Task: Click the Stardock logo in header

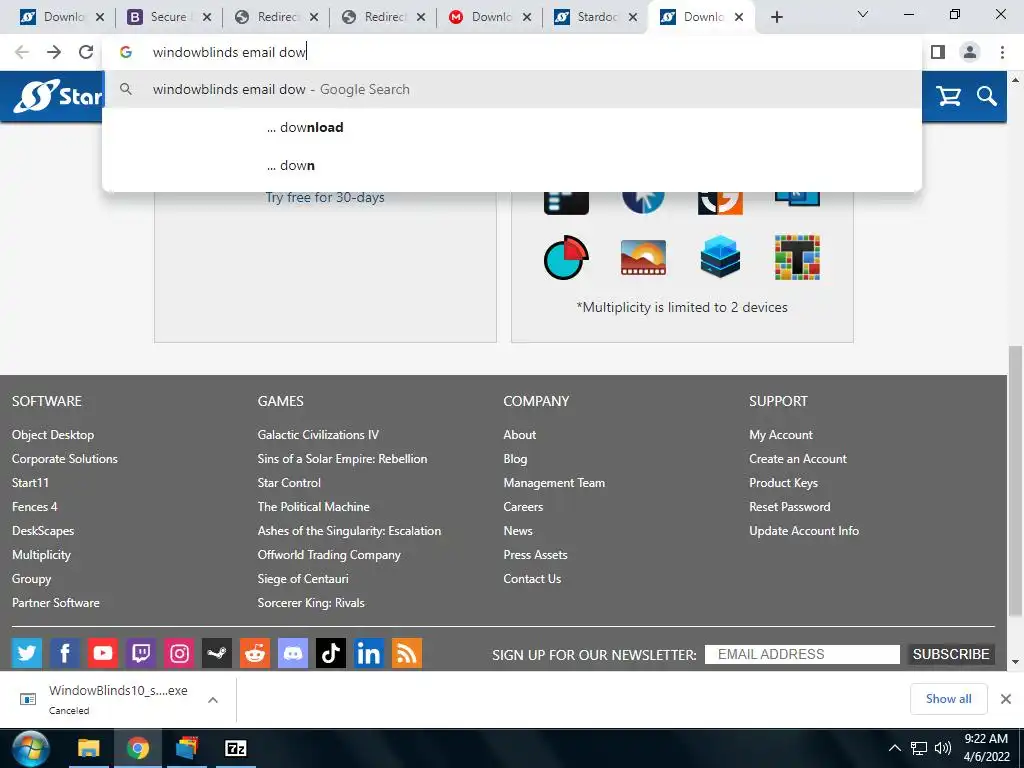Action: point(57,96)
